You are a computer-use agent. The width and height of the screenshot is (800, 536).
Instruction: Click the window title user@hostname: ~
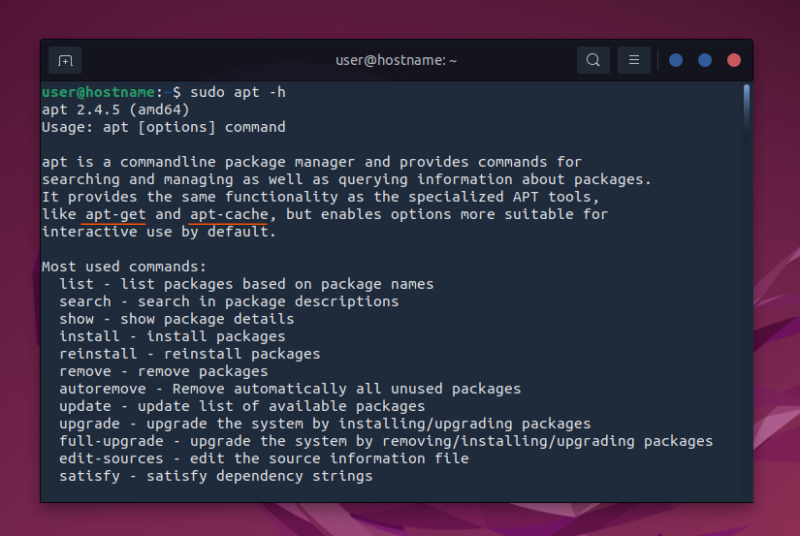click(396, 60)
